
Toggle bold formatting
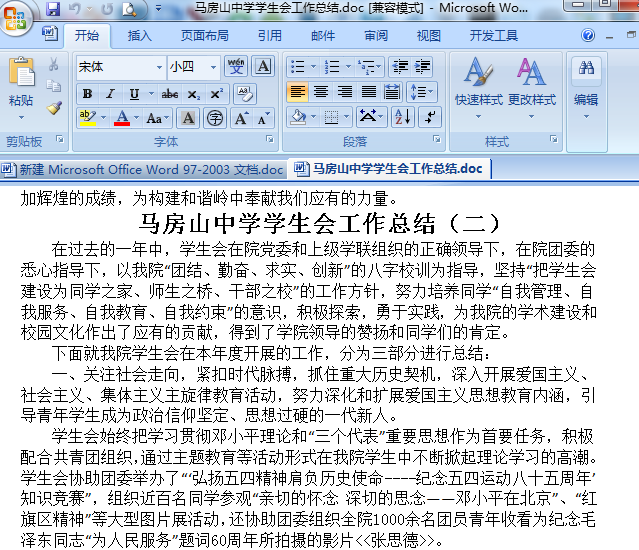87,94
